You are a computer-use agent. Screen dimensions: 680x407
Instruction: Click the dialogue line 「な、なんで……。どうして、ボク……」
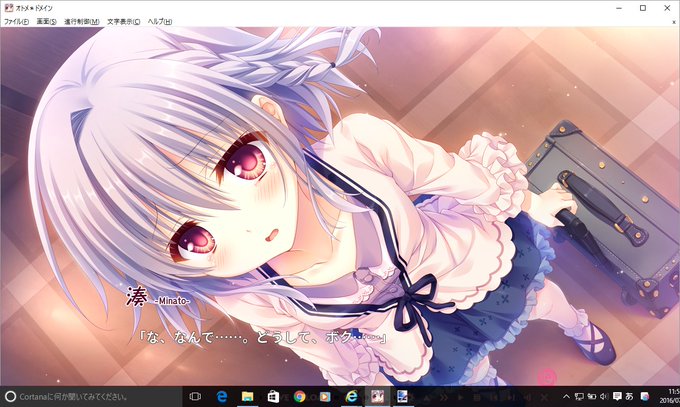click(263, 337)
